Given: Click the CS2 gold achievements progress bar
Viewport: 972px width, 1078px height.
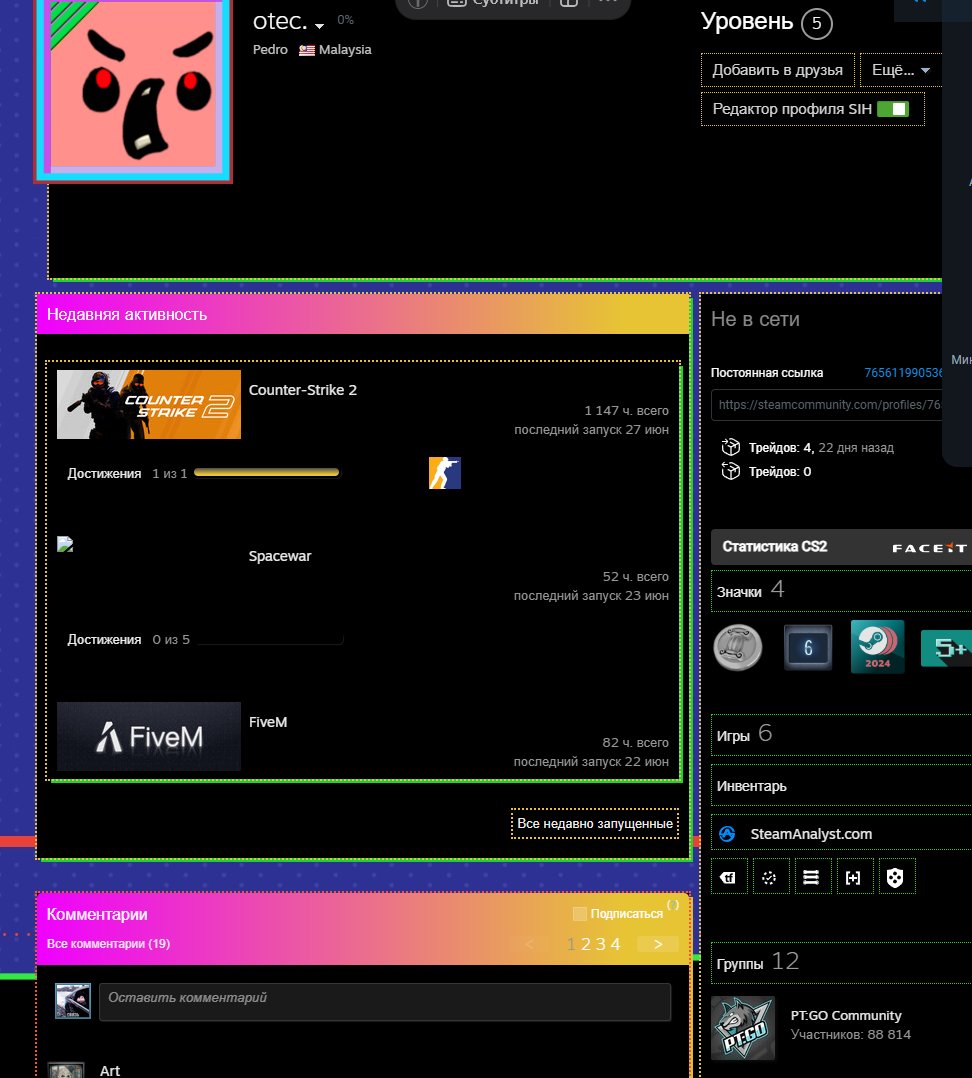Looking at the screenshot, I should pyautogui.click(x=267, y=472).
